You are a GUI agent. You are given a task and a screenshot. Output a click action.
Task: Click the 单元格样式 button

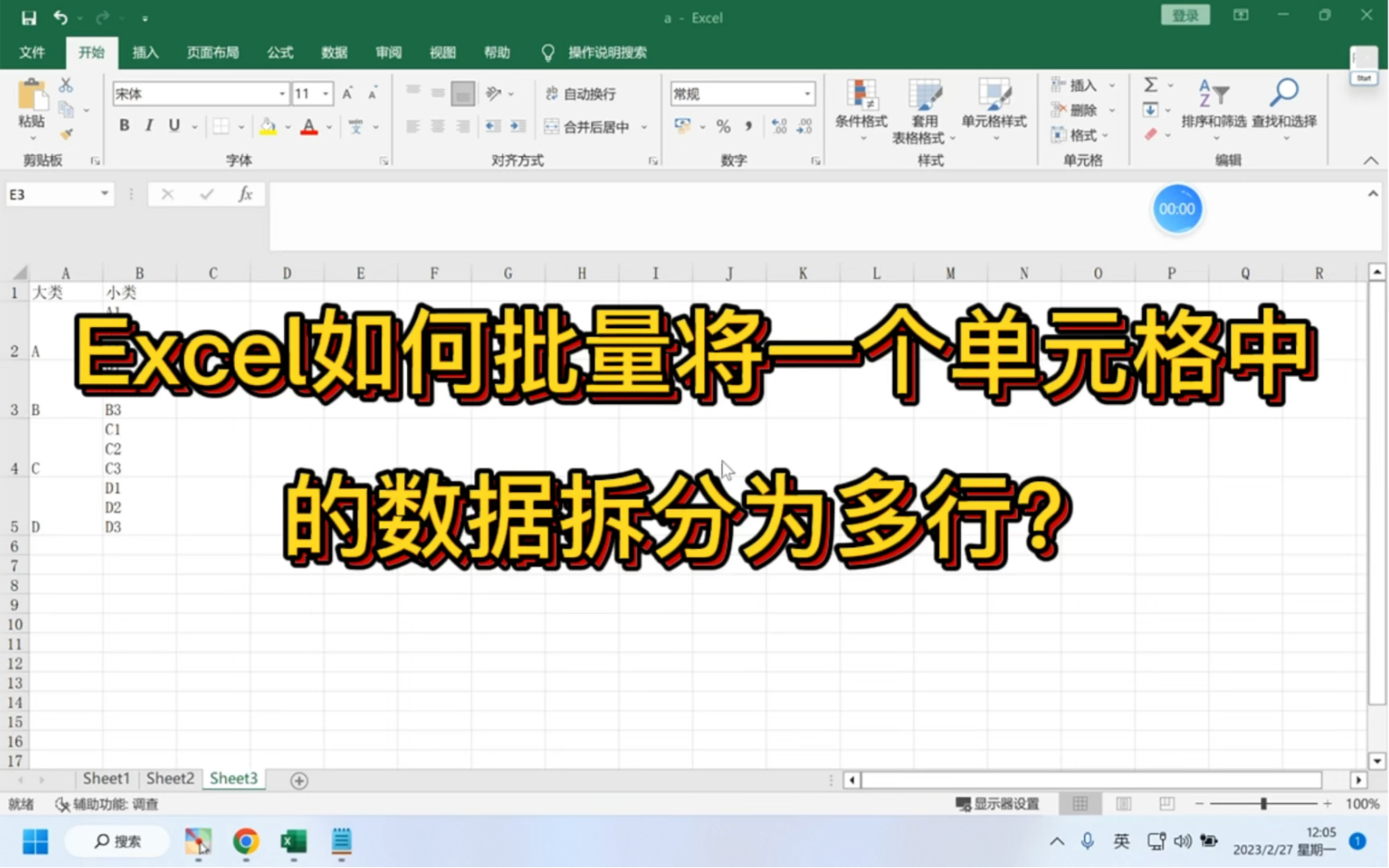click(x=994, y=110)
